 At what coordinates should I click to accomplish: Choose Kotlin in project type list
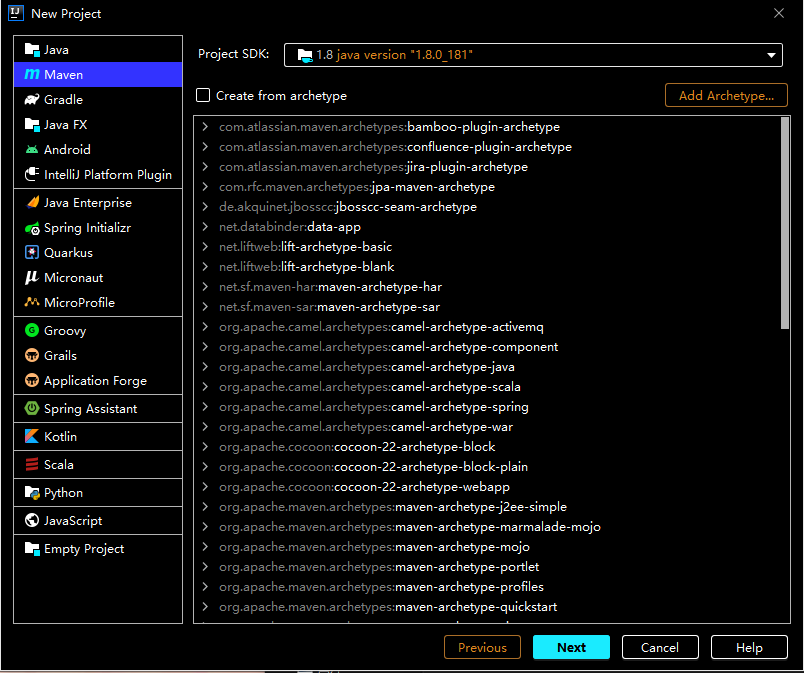tap(98, 436)
